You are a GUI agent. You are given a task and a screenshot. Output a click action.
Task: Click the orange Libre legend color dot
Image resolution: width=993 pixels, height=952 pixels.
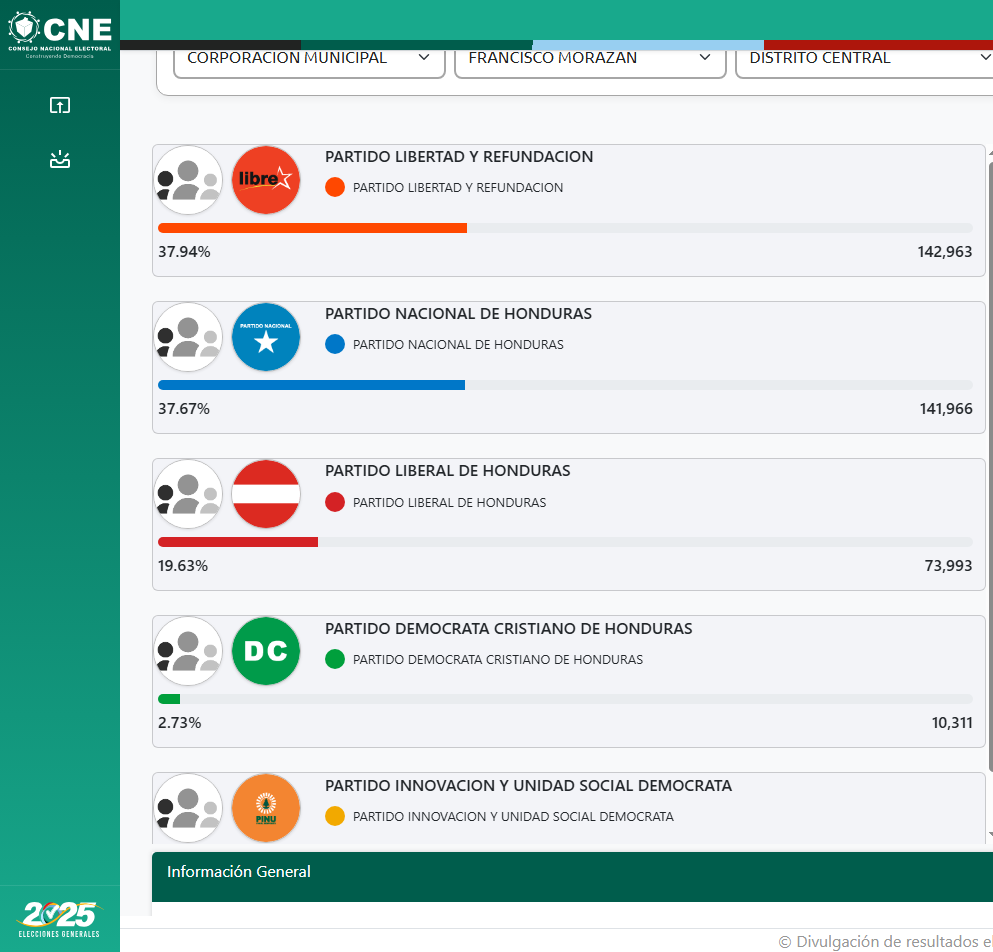coord(334,187)
